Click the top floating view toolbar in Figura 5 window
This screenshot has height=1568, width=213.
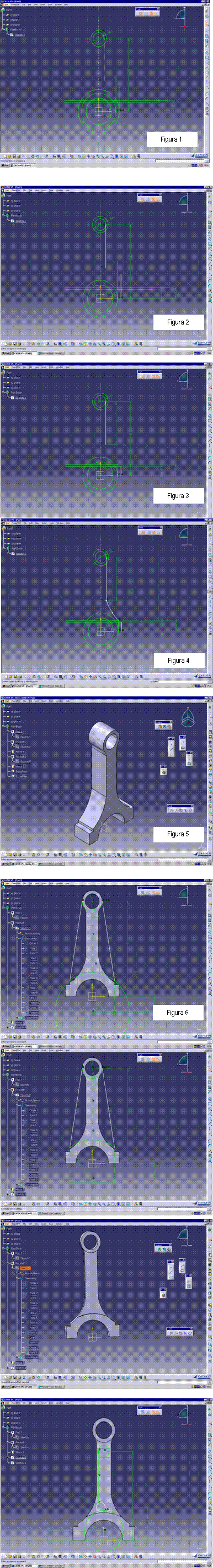tap(163, 724)
